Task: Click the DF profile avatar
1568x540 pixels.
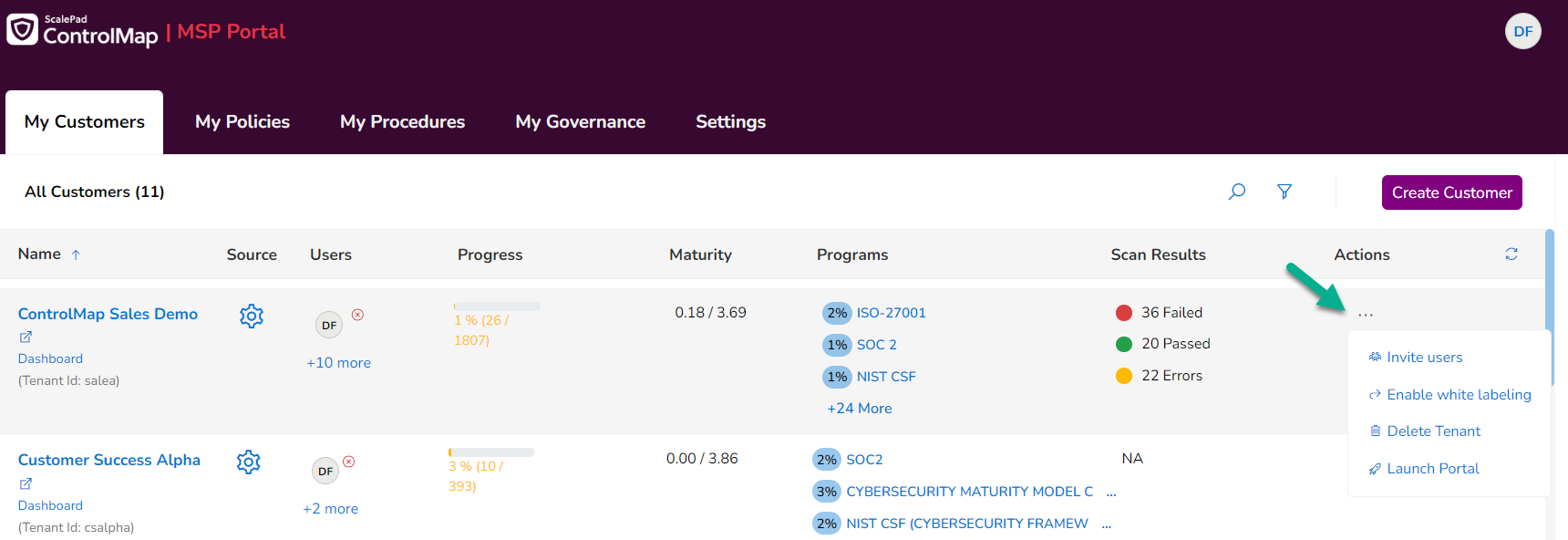Action: (x=1522, y=31)
